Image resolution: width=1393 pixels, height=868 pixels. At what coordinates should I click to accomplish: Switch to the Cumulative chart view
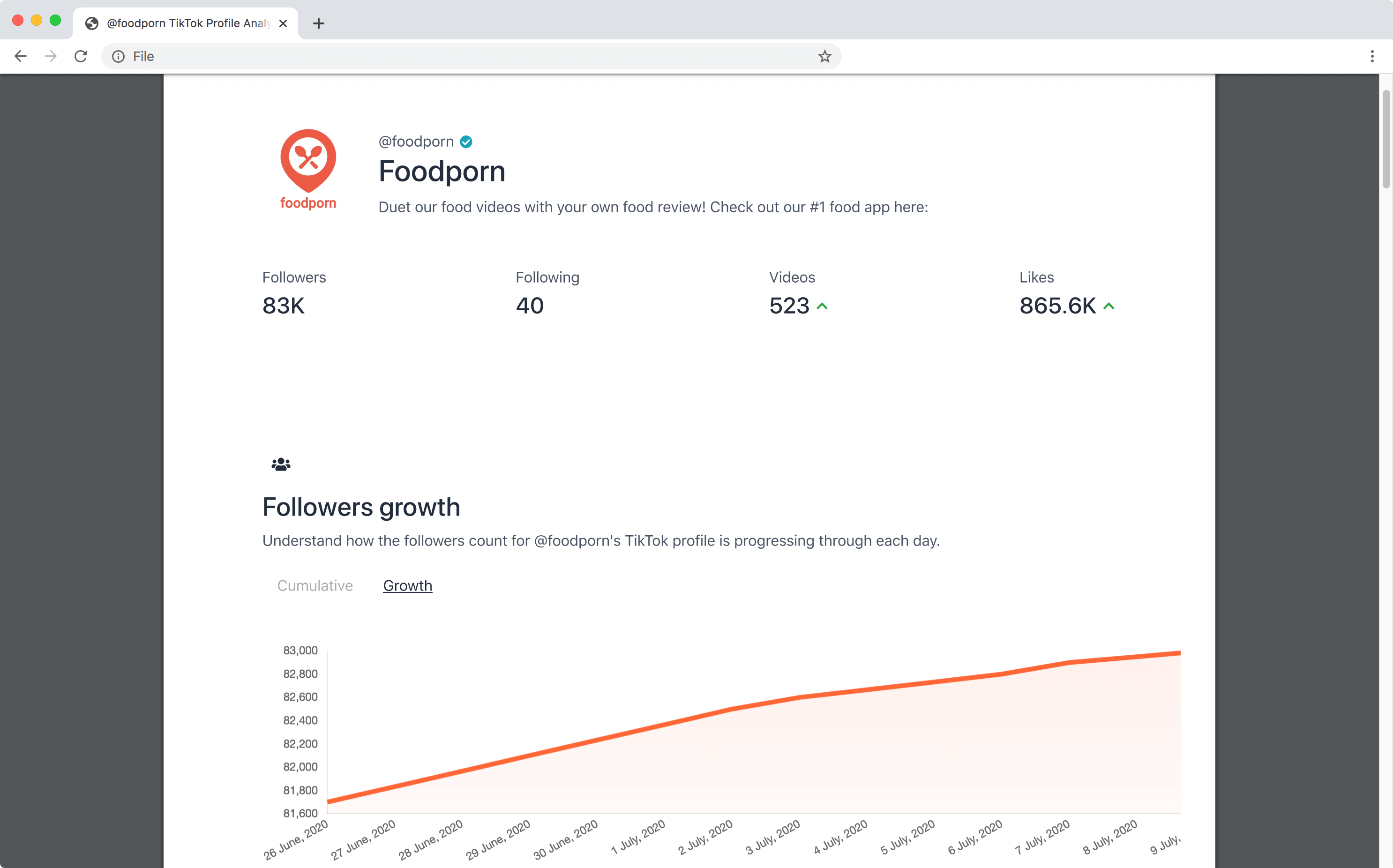[x=315, y=585]
